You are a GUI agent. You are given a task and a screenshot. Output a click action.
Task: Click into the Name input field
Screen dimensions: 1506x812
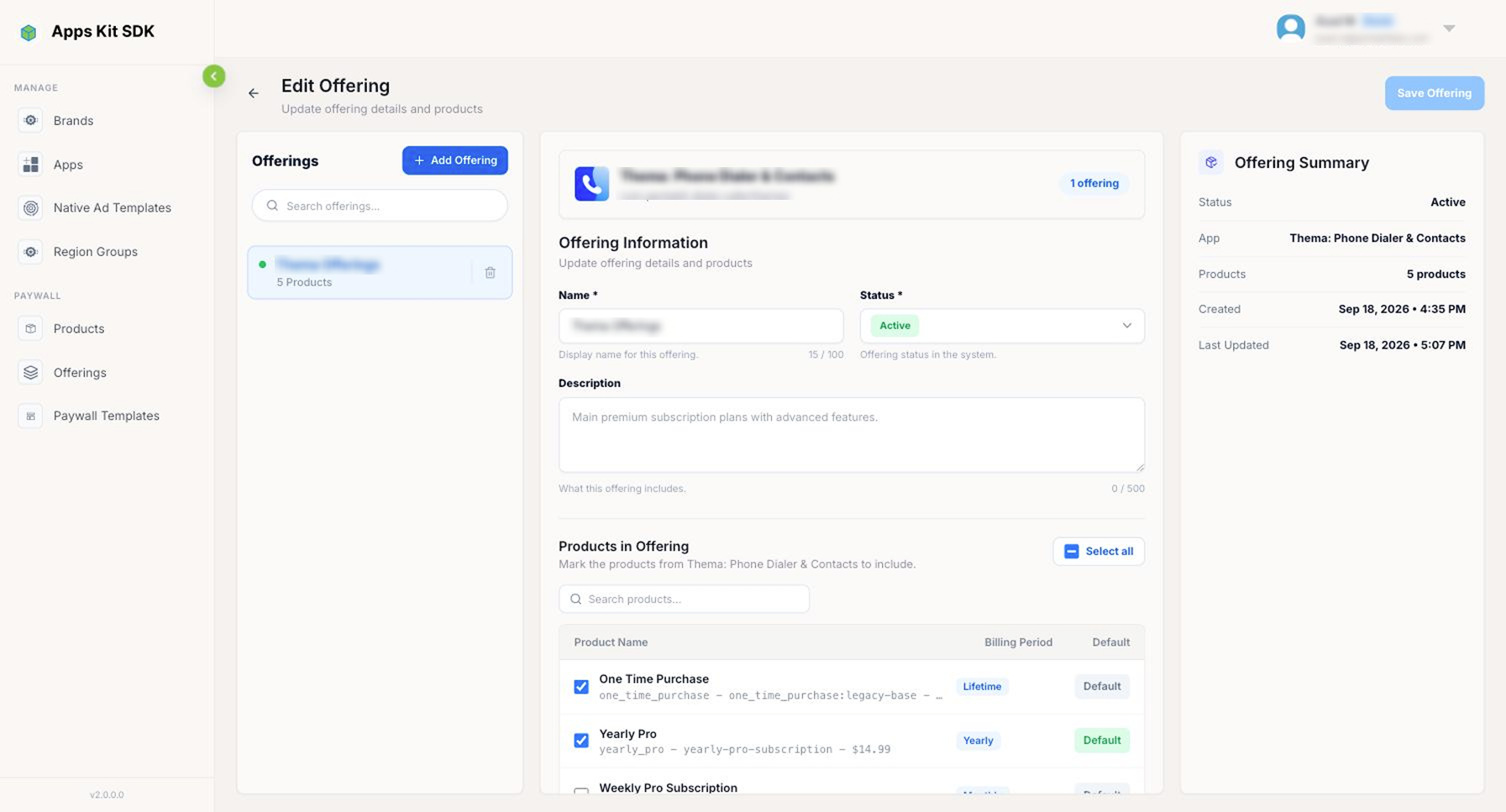coord(701,326)
